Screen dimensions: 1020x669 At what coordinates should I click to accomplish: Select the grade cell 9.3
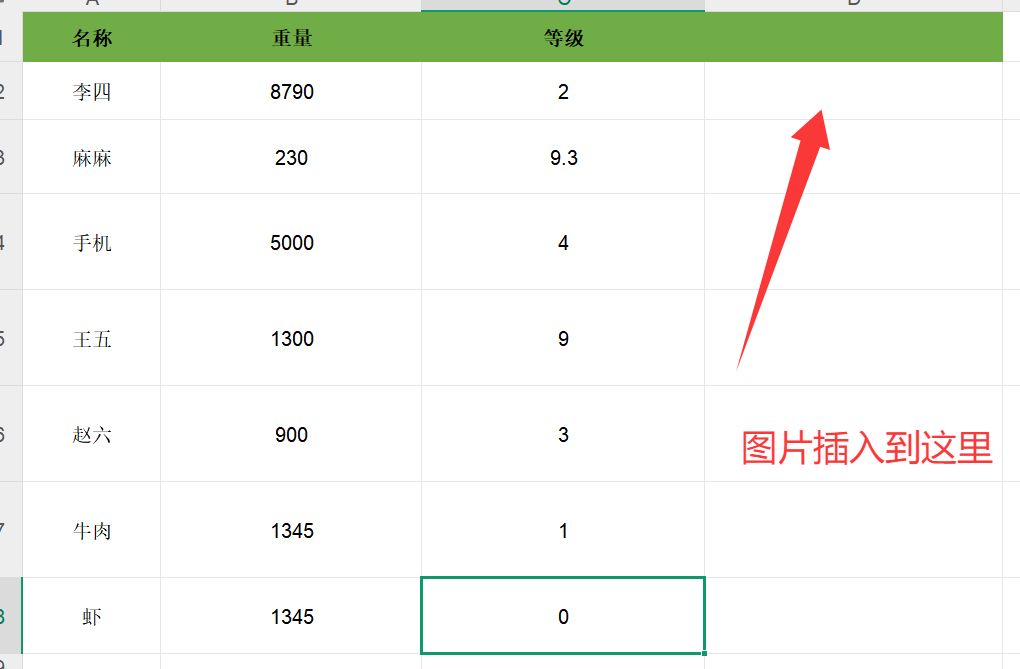(x=563, y=157)
